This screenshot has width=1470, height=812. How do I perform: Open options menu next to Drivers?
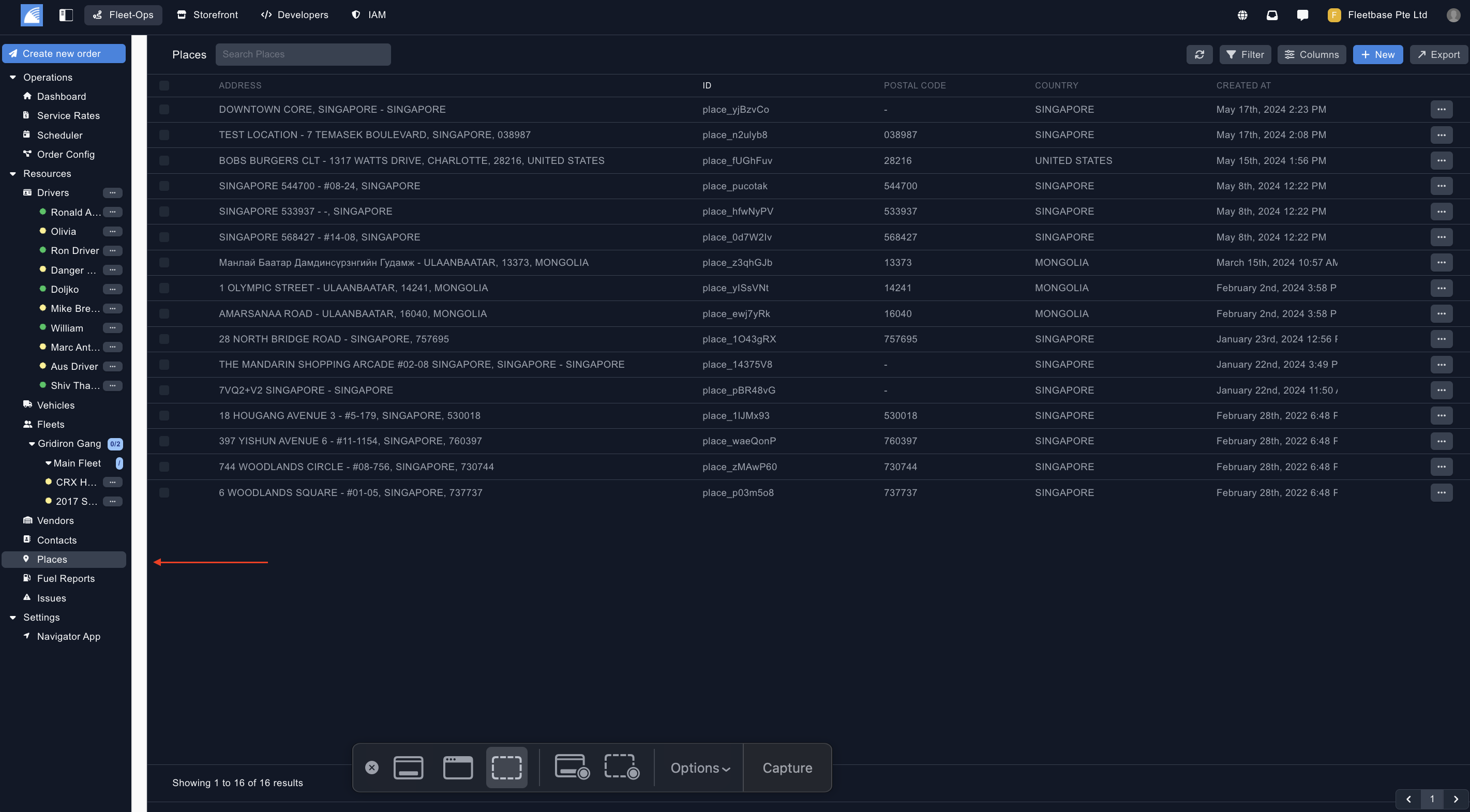coord(112,193)
